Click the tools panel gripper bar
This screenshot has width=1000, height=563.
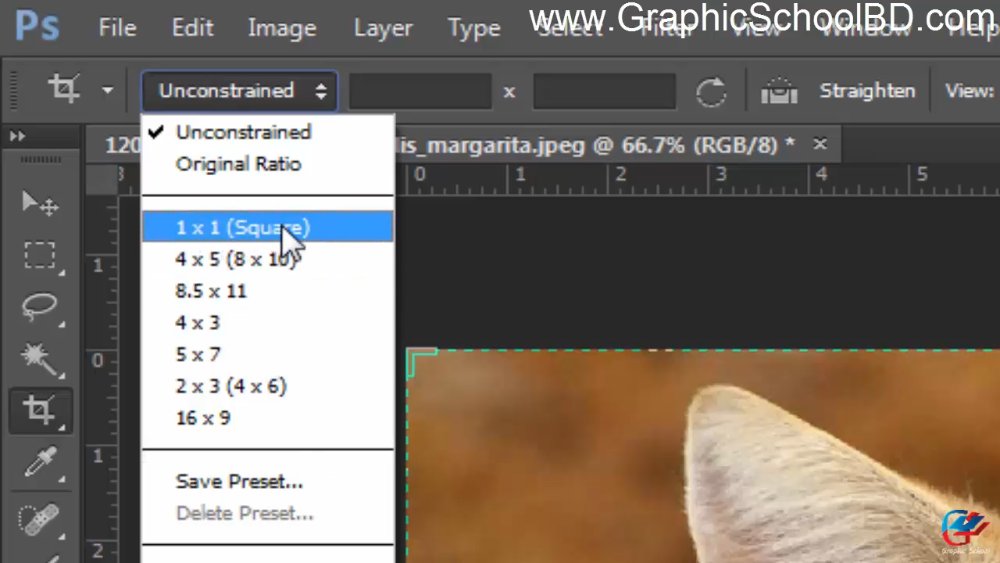tap(41, 159)
